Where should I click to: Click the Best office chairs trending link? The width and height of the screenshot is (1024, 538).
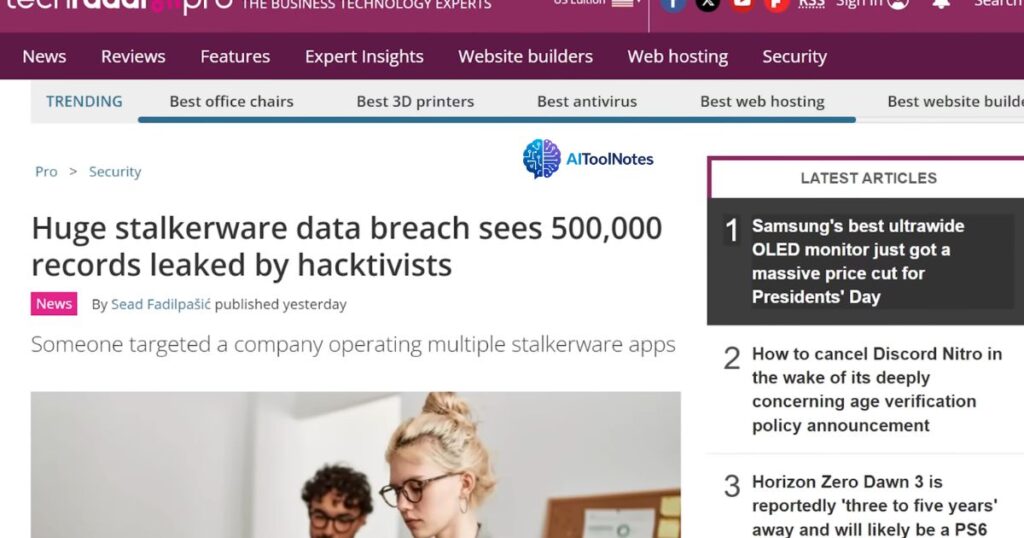pos(232,101)
